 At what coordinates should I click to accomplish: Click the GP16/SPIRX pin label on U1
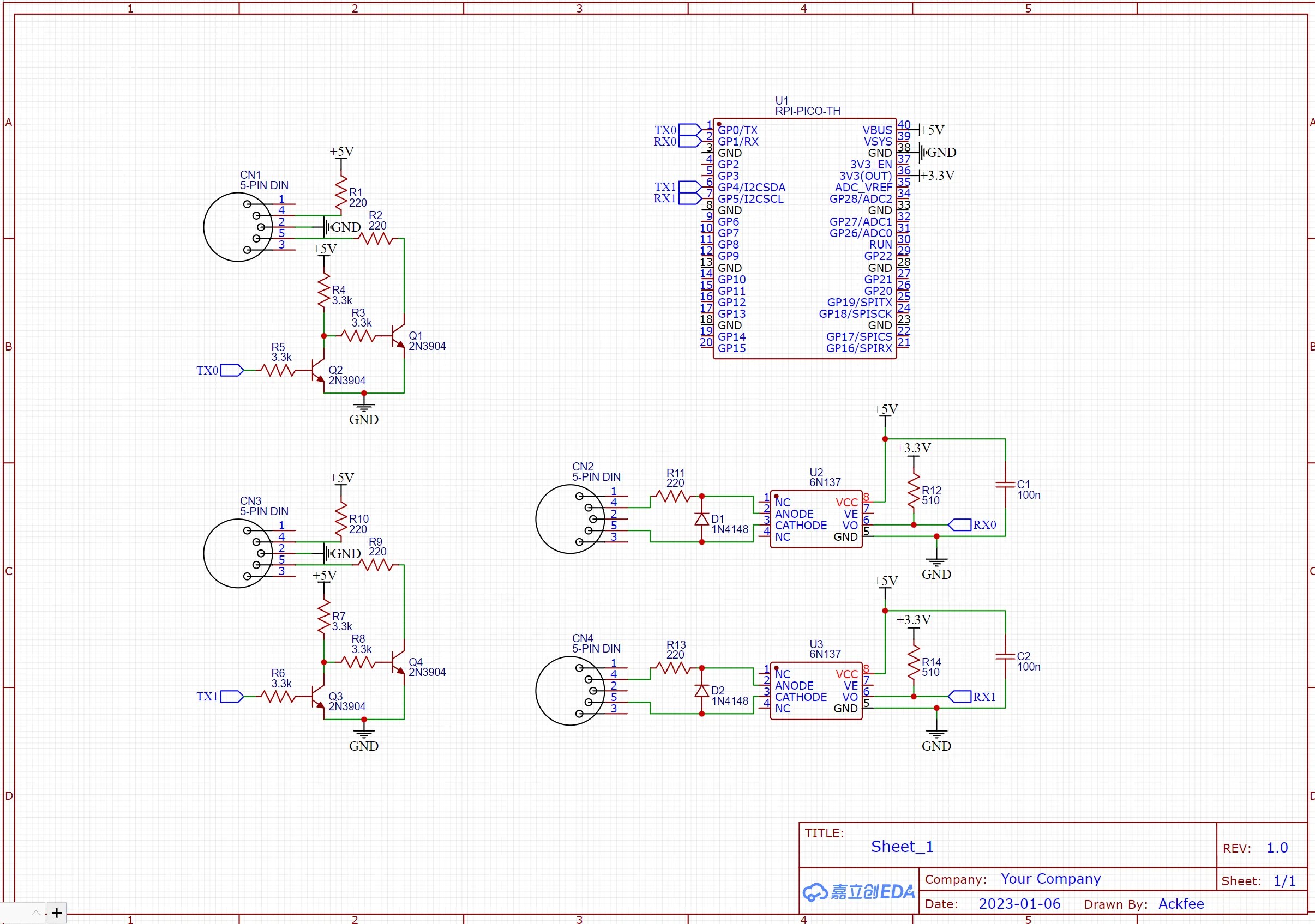(x=859, y=348)
